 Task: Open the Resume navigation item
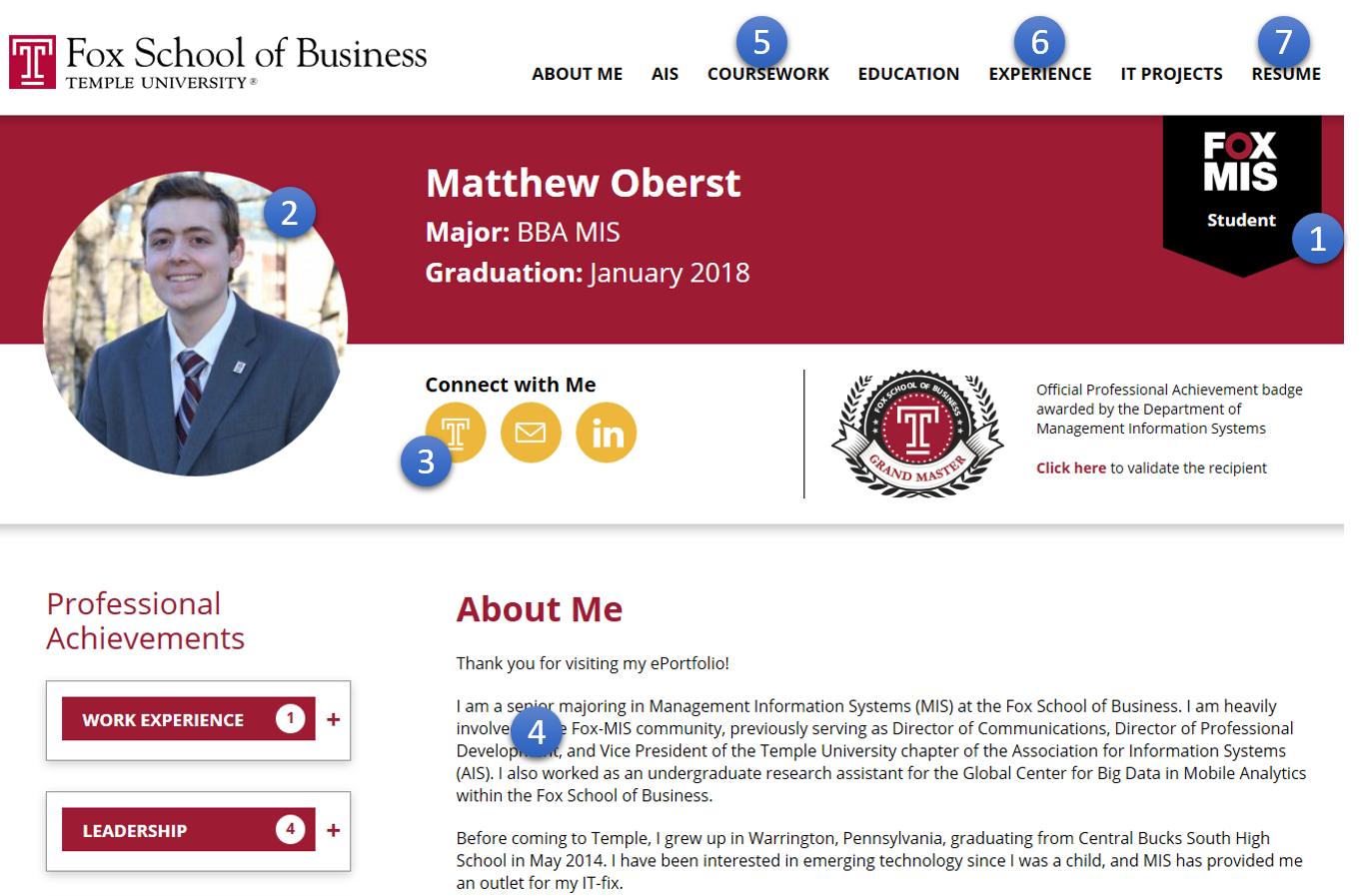[x=1286, y=74]
